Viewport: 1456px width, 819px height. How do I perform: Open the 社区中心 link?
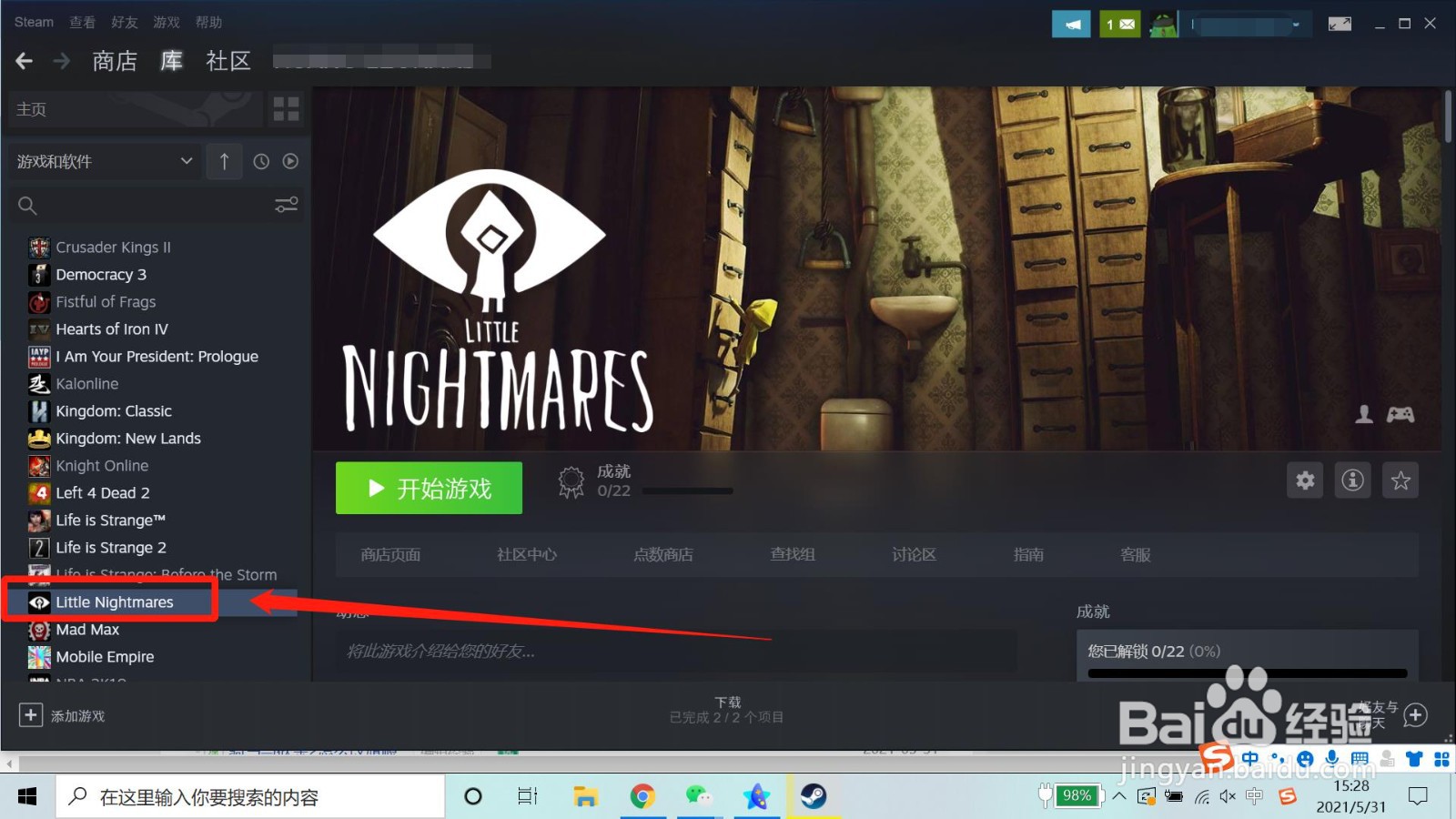[527, 554]
